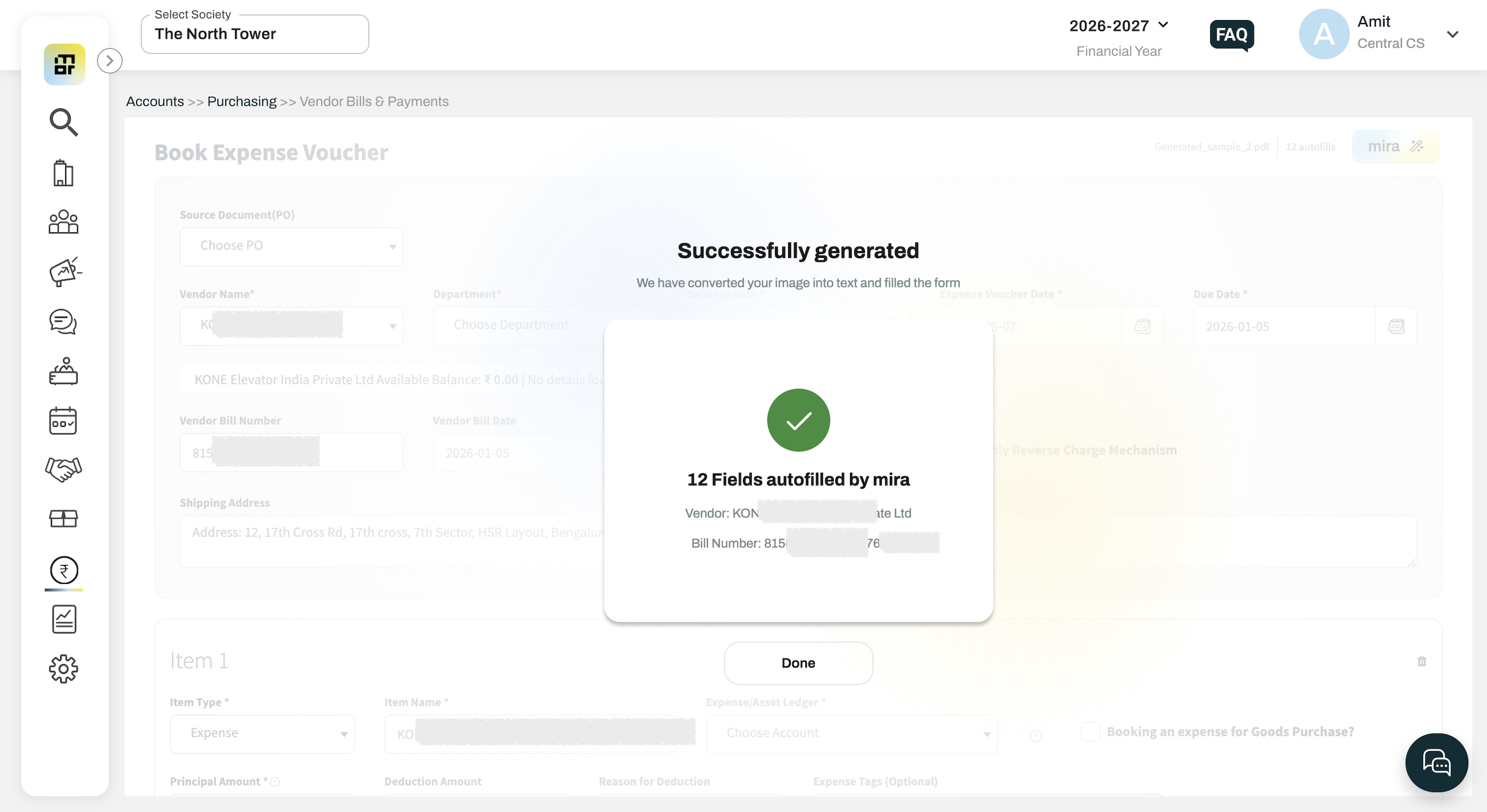The width and height of the screenshot is (1487, 812).
Task: Click the Due Date input field
Action: click(1284, 326)
